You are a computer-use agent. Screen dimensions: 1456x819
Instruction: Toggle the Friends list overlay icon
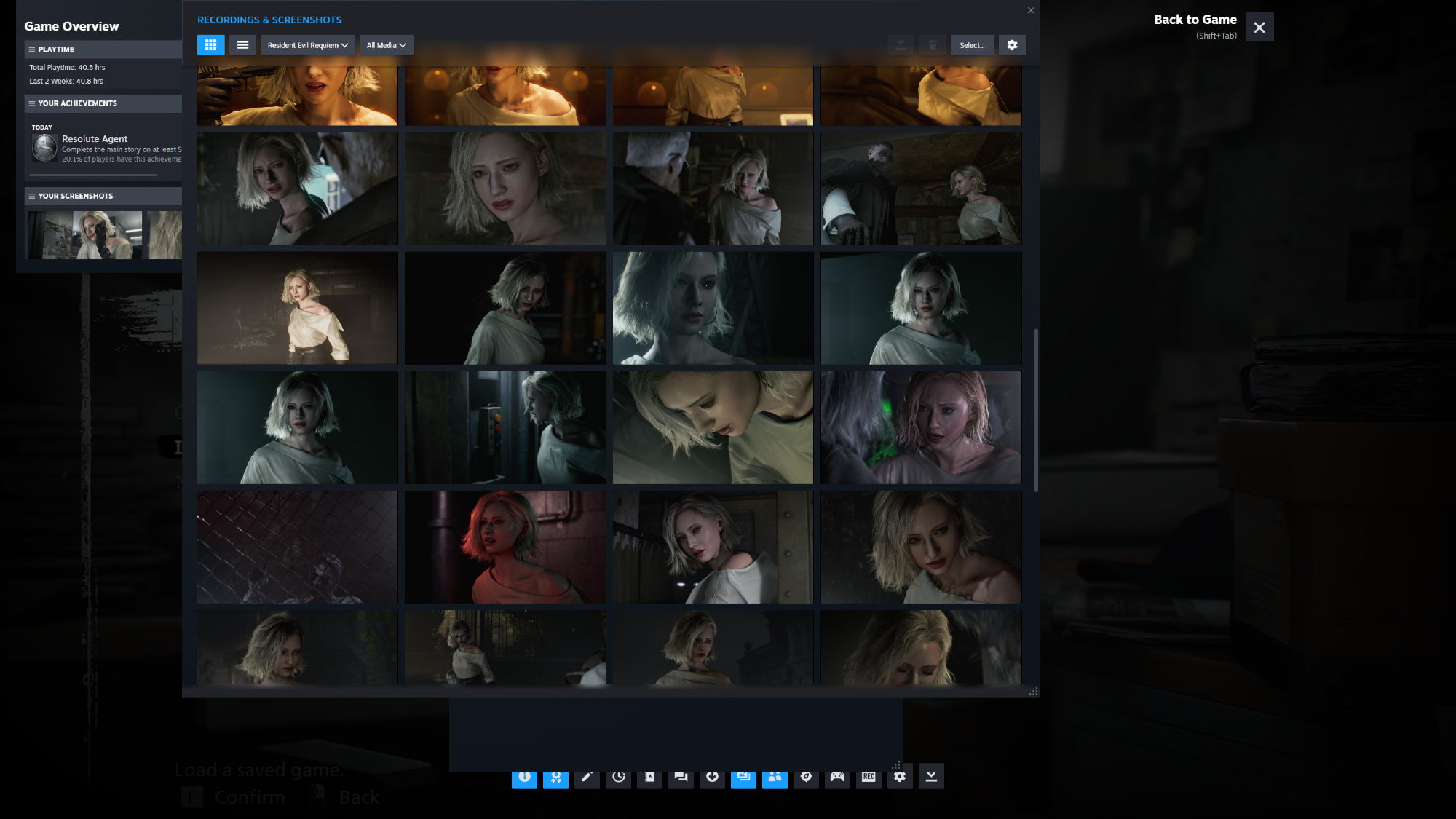(775, 777)
